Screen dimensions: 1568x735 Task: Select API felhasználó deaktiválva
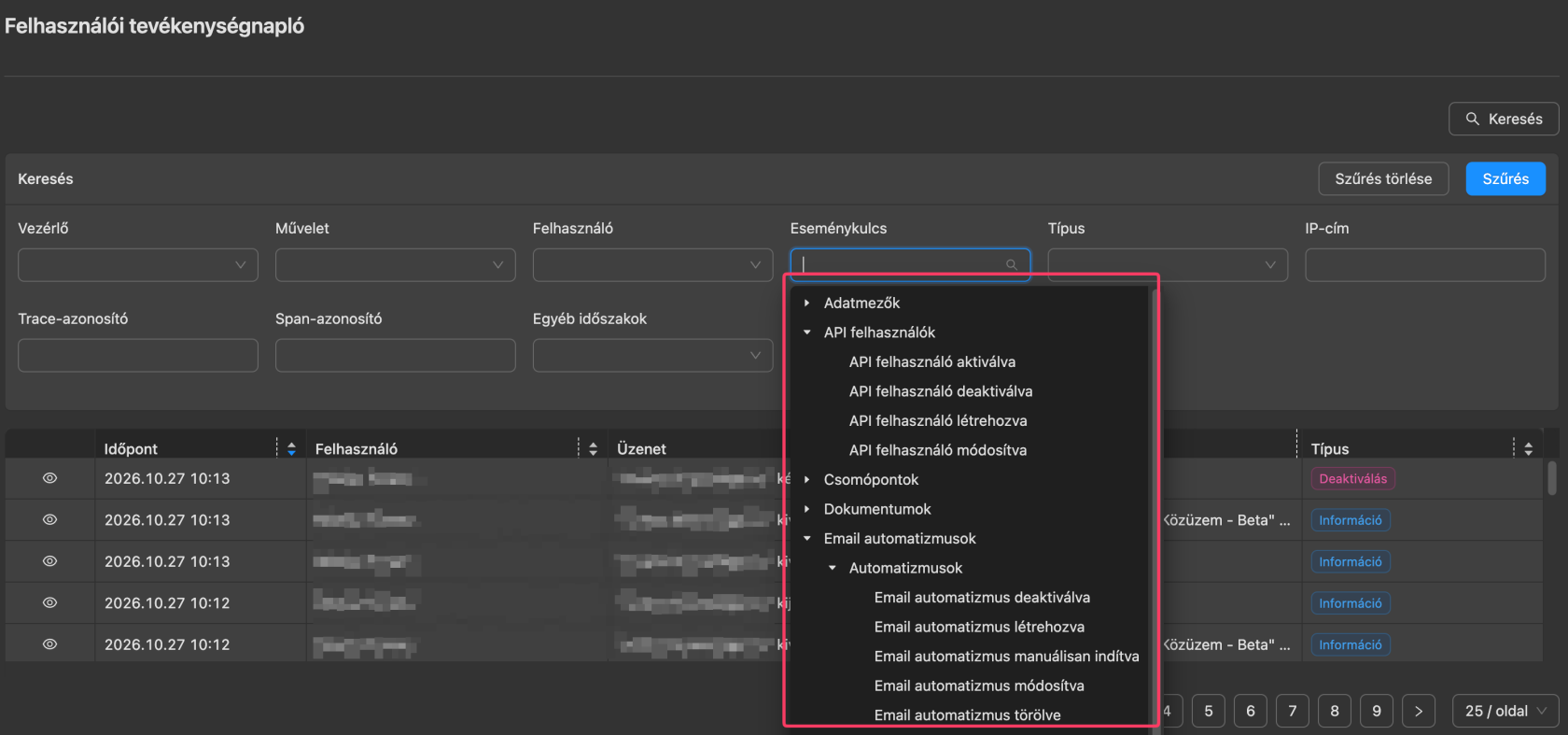coord(941,391)
